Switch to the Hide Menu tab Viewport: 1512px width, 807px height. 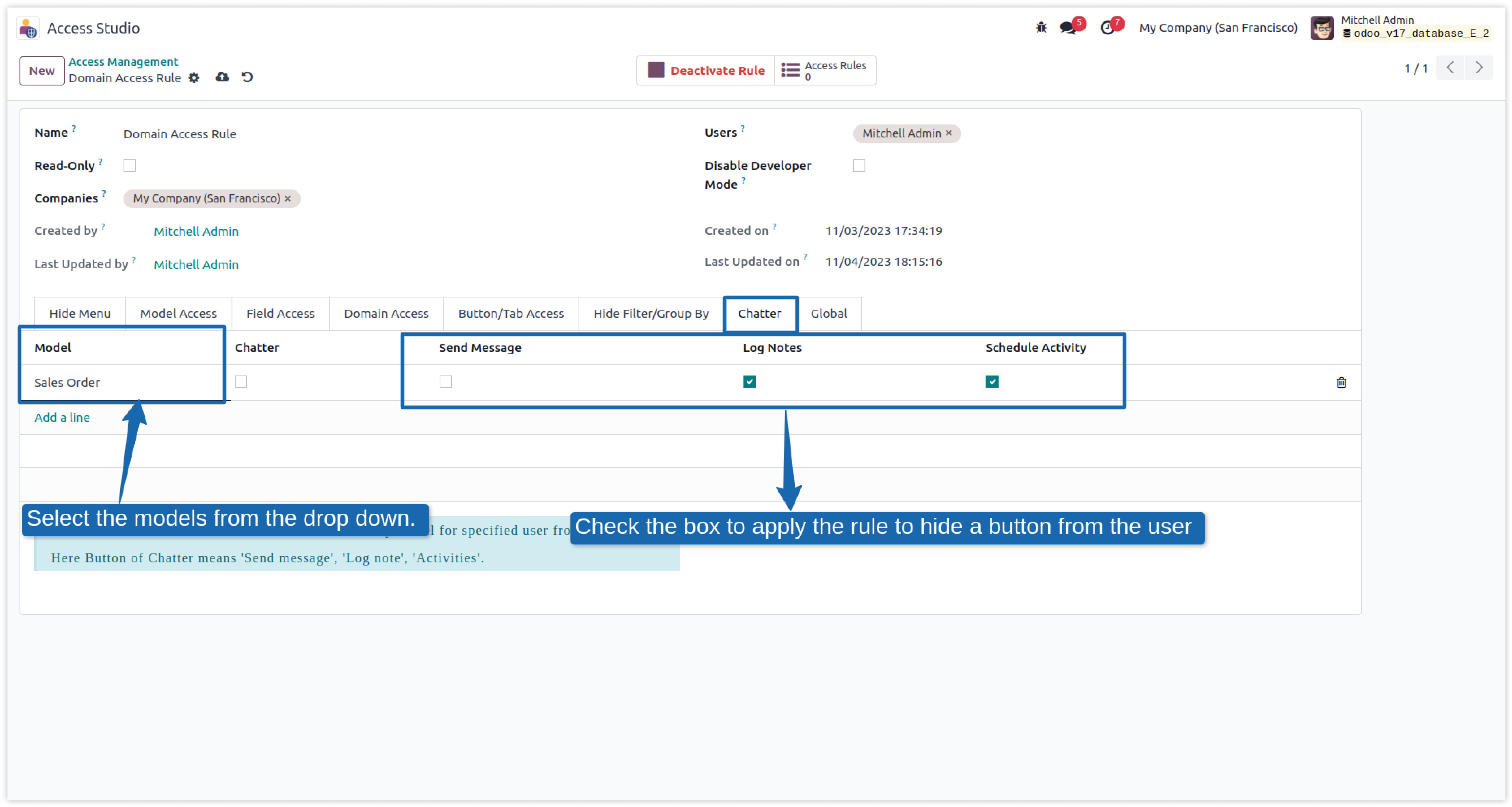tap(80, 314)
